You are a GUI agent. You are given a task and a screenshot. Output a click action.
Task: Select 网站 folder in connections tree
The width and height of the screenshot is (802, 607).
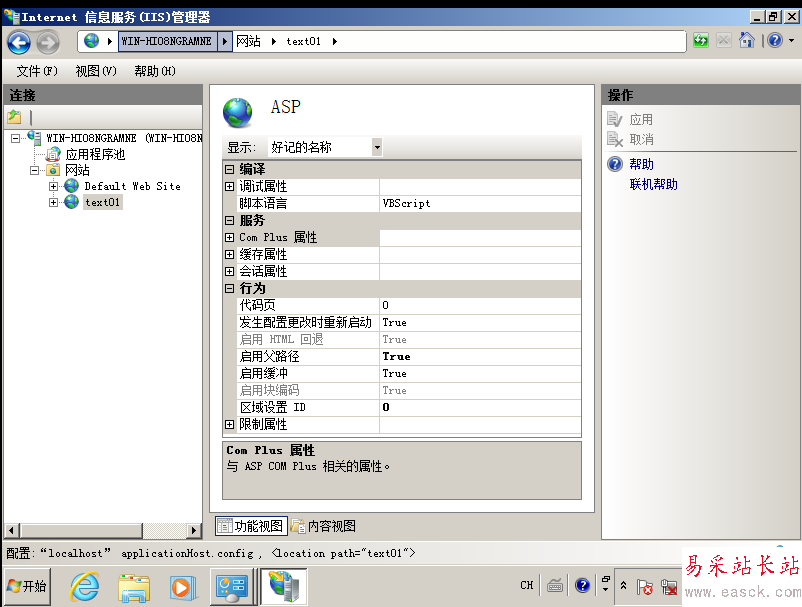(x=77, y=170)
